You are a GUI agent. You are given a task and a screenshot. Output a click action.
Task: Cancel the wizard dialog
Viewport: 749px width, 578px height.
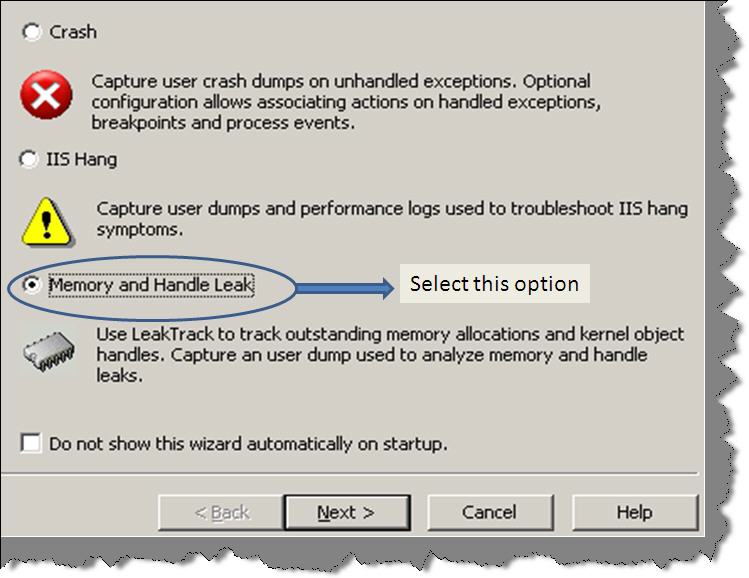pos(490,513)
